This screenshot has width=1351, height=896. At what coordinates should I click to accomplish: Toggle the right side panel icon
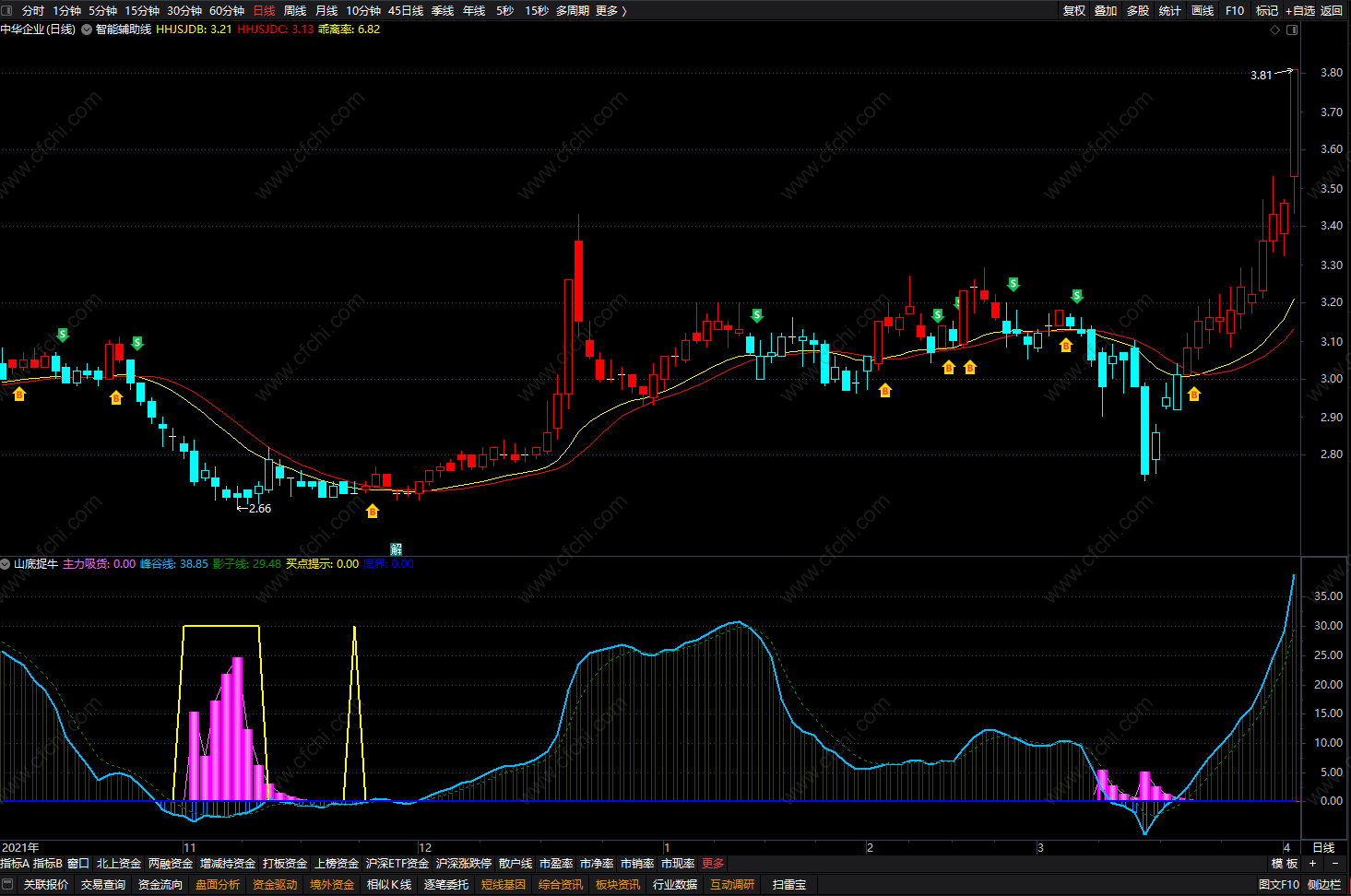coord(1292,29)
